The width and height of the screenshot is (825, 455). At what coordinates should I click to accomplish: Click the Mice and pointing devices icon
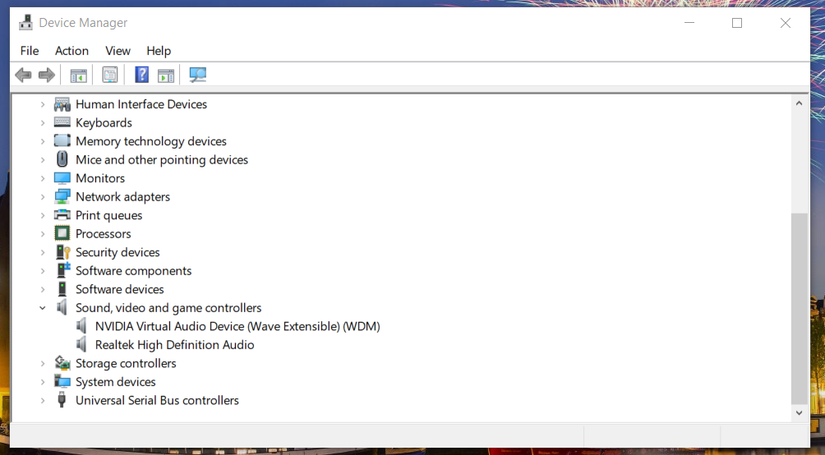[x=62, y=159]
